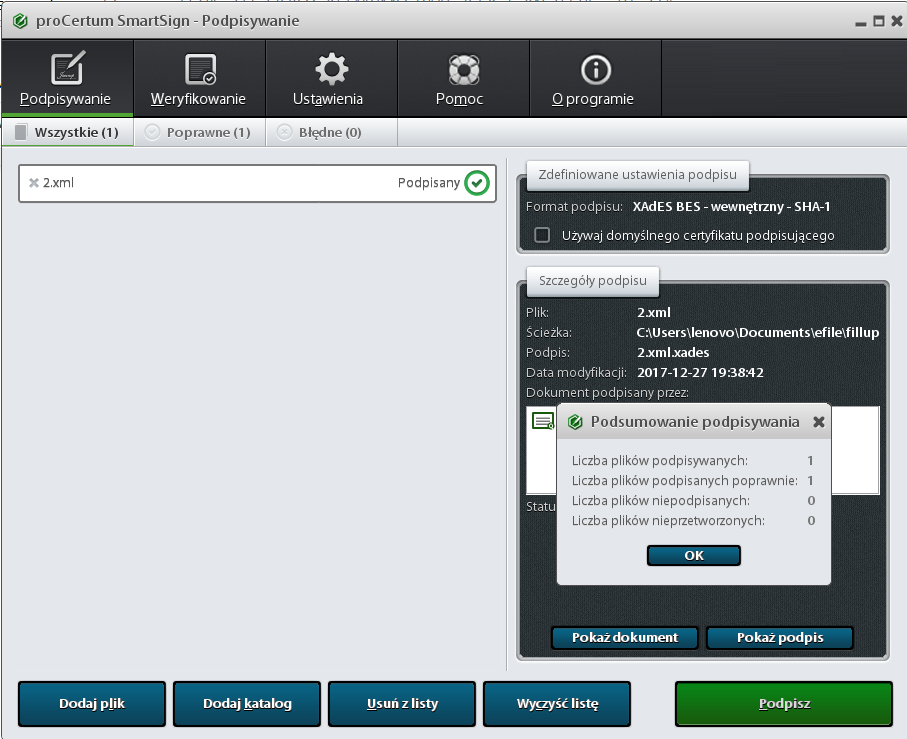Click the proCertum logo in title bar
Screen dimensions: 907x739
[x=20, y=21]
